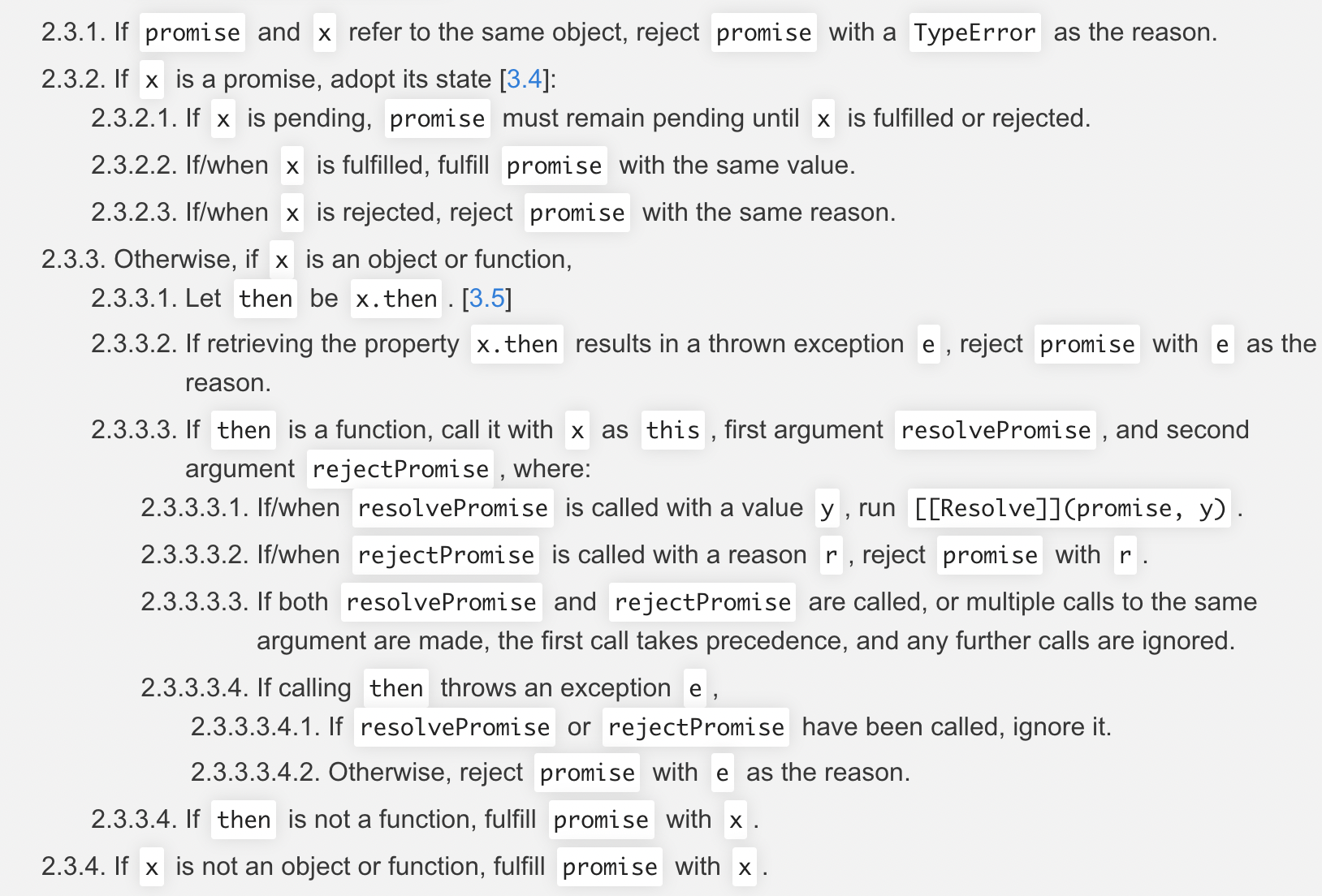Follow the 3.5 footnote link

tap(487, 298)
